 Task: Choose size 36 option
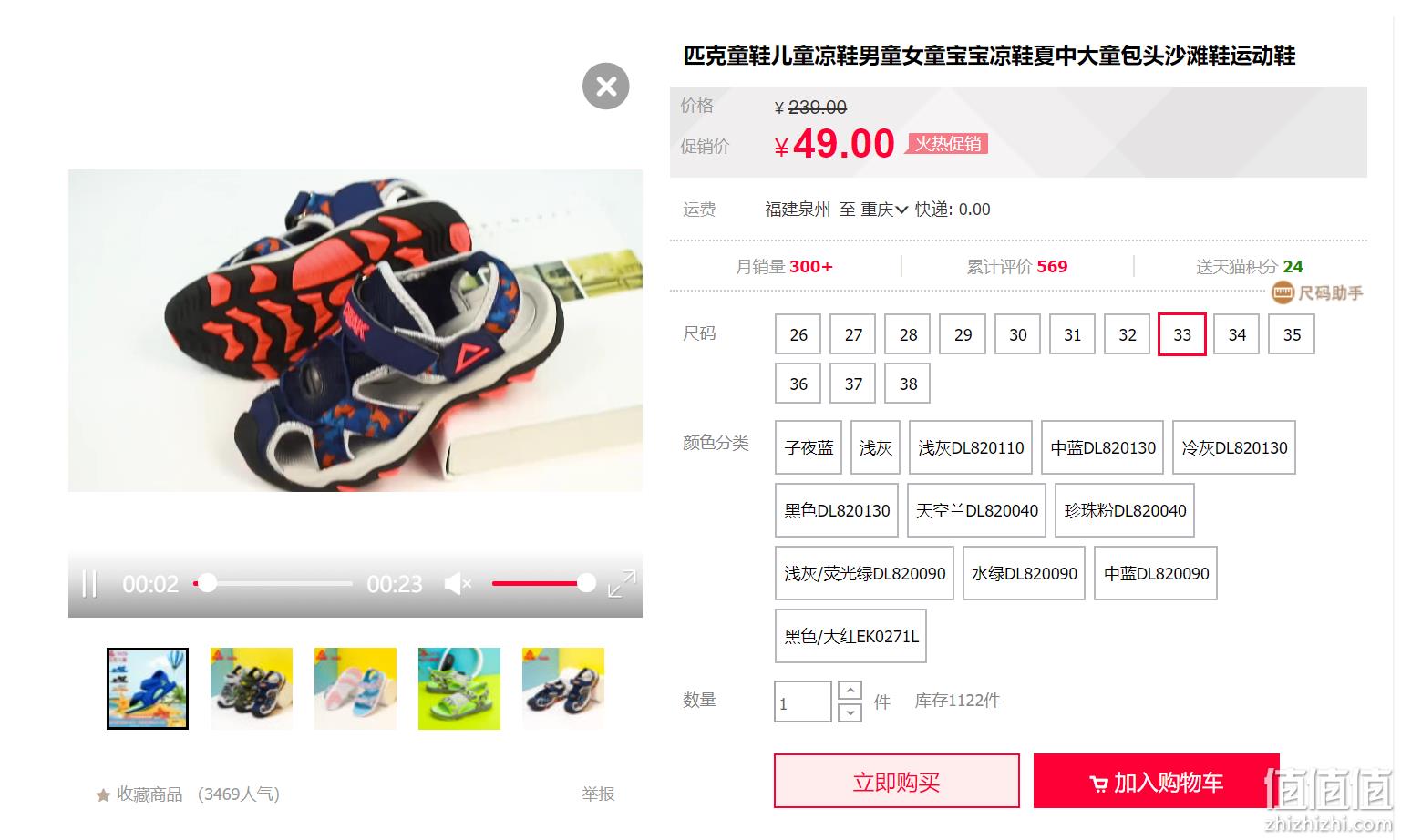pyautogui.click(x=798, y=384)
